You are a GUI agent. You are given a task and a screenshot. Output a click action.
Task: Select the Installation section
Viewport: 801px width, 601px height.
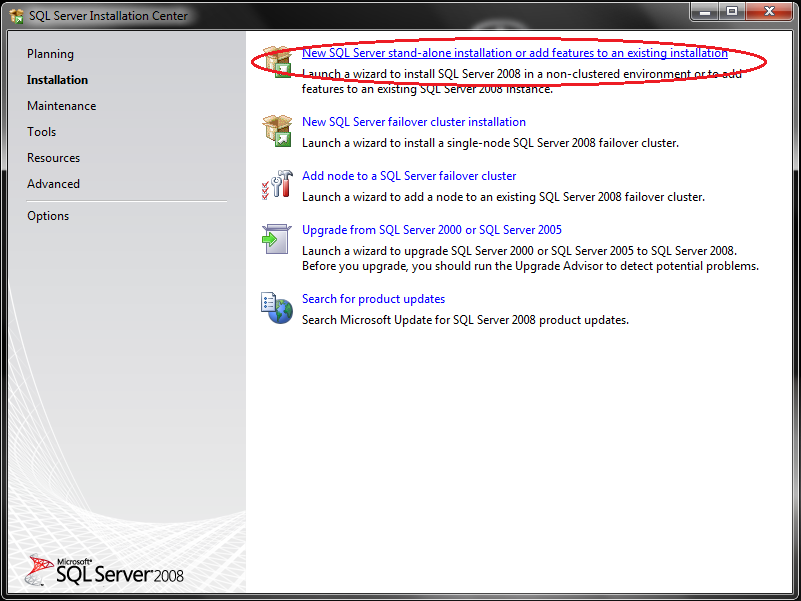click(57, 80)
